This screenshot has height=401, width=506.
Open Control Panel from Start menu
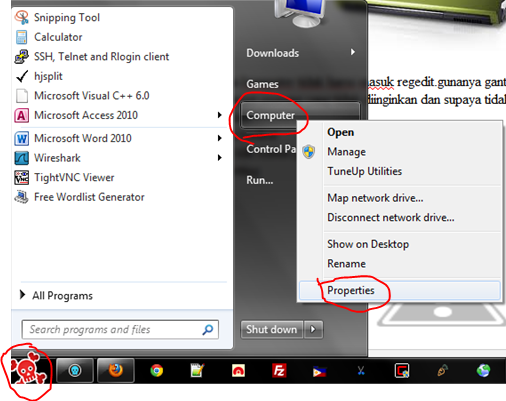click(x=271, y=149)
